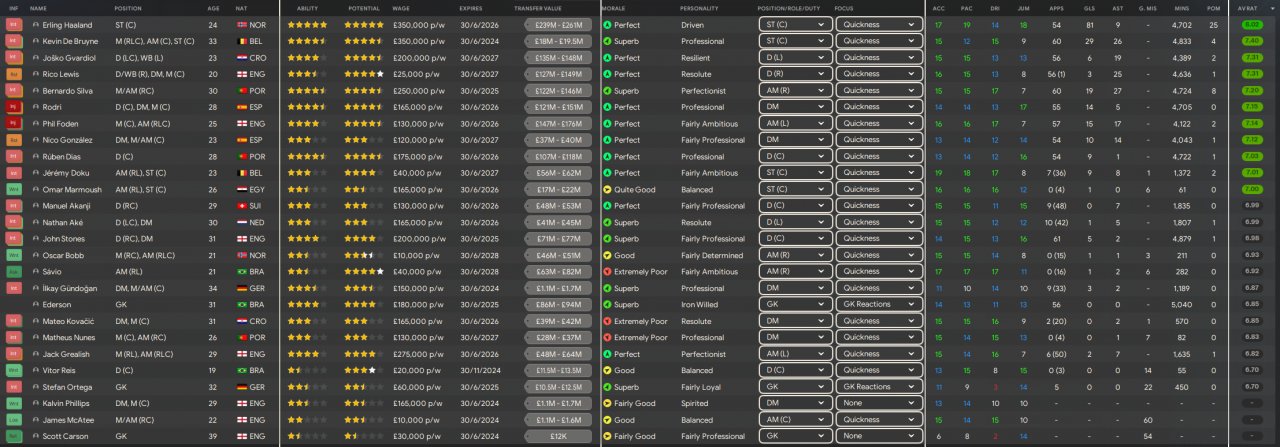Open Phil Foden's AM (L) position dropdown
This screenshot has width=1280, height=447.
coord(795,123)
